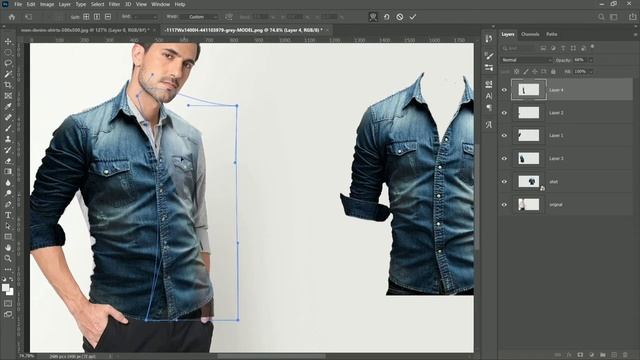Open the Glyphs panel icon
Image resolution: width=640 pixels, height=360 pixels.
tap(489, 125)
